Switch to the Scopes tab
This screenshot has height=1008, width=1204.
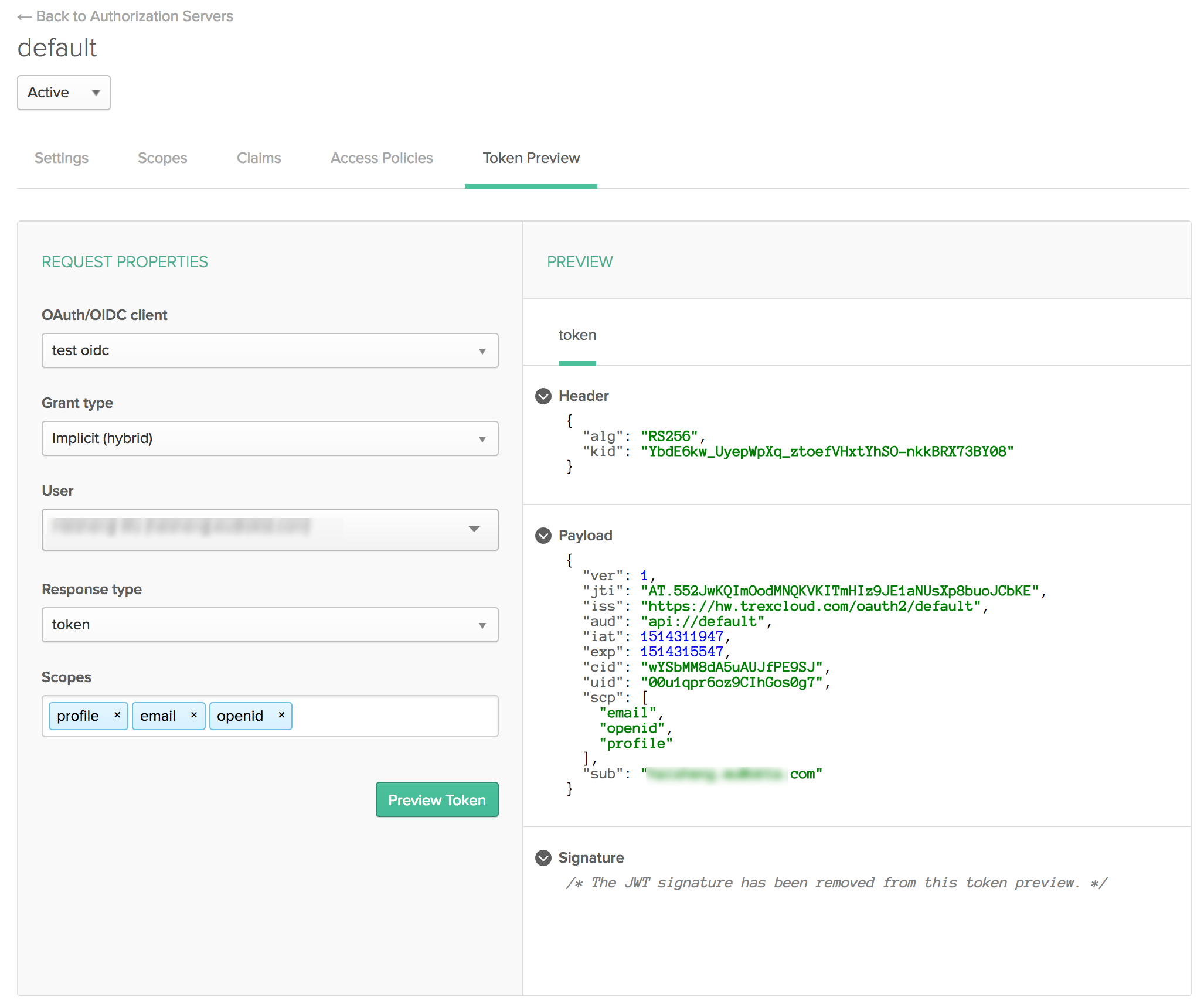click(162, 158)
